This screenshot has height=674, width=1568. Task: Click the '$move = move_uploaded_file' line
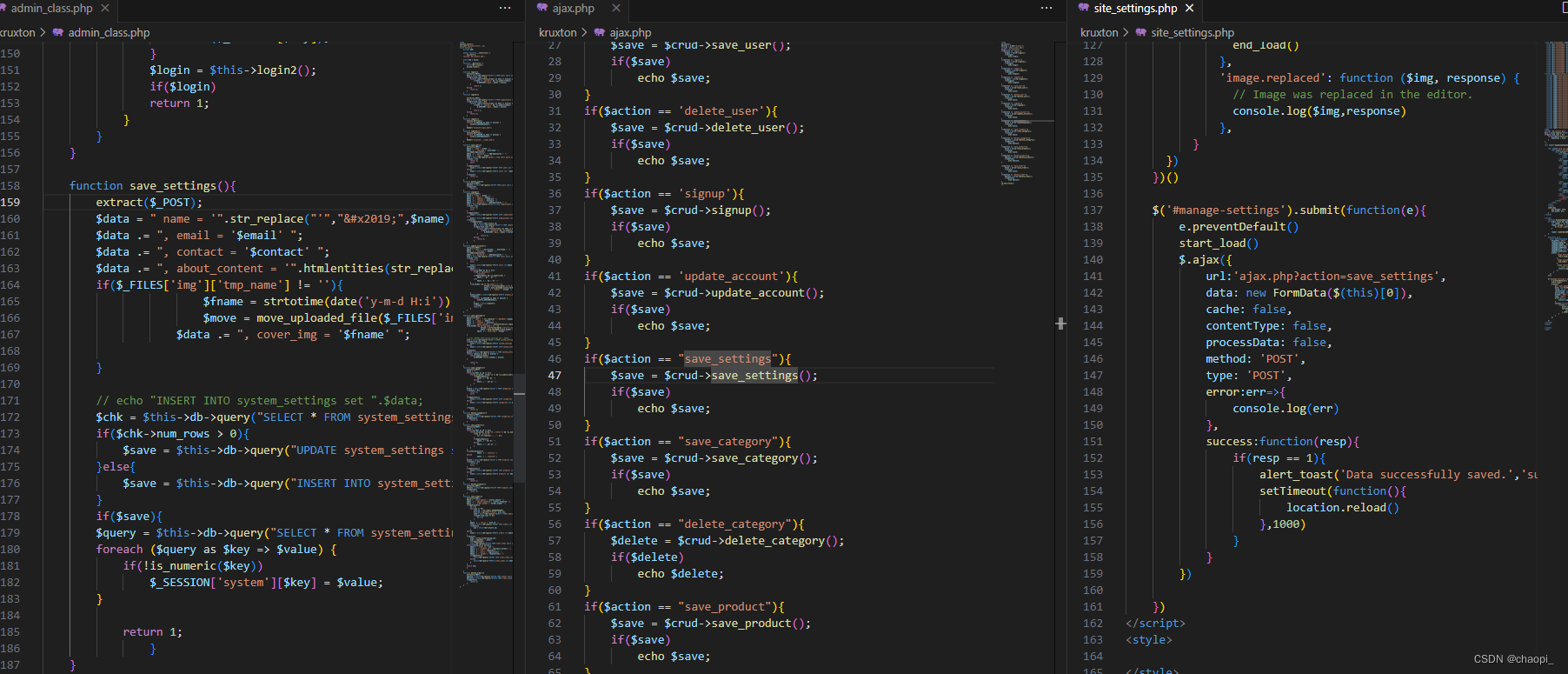328,318
